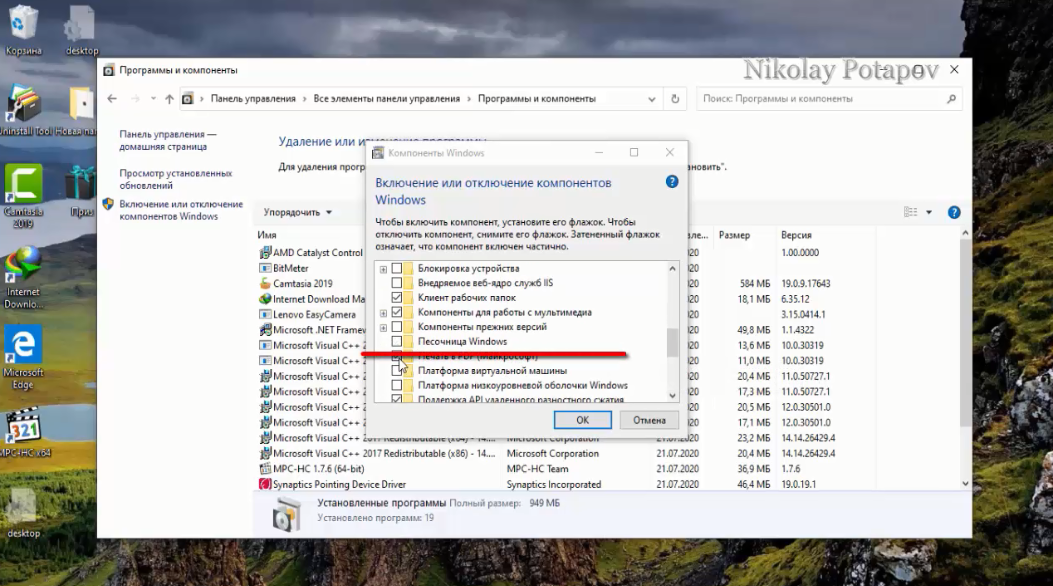
Task: Expand chevron after Все элементы панели управления
Action: click(x=469, y=99)
